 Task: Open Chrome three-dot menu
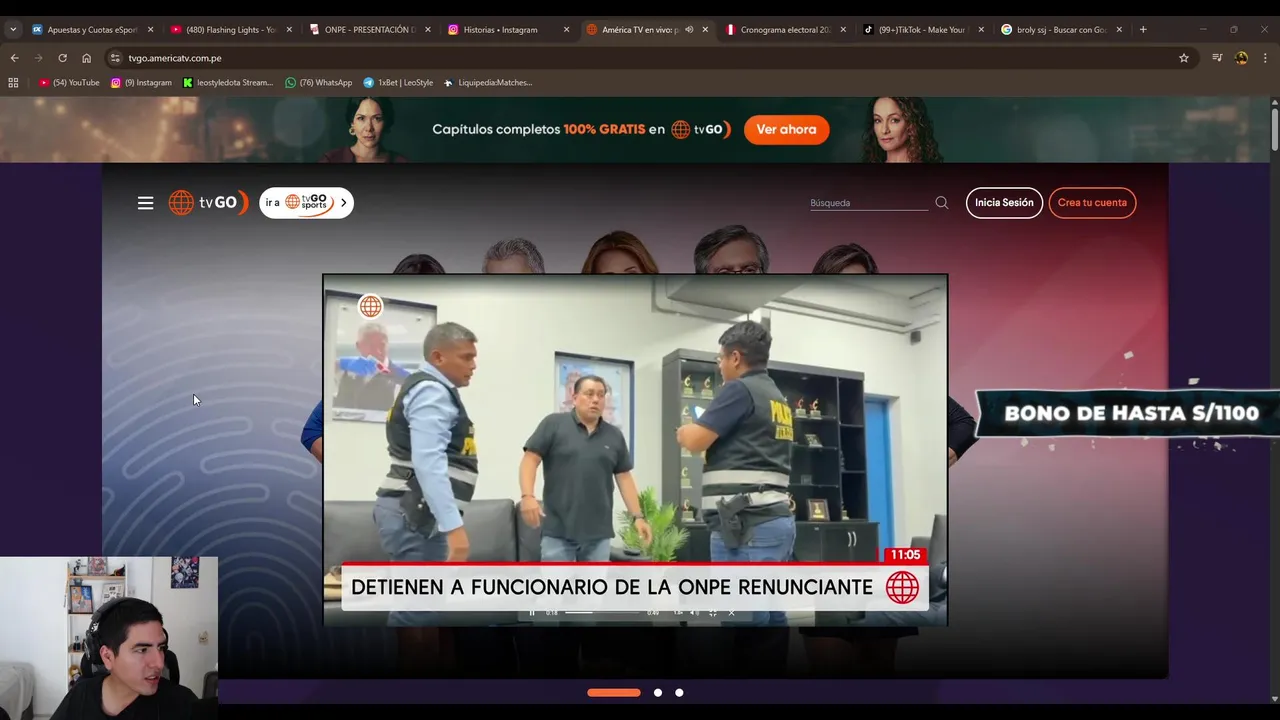1265,58
